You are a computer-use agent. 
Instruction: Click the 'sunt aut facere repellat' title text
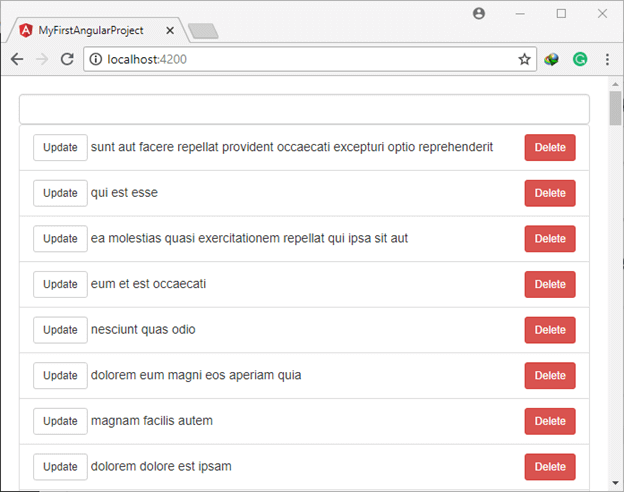292,147
